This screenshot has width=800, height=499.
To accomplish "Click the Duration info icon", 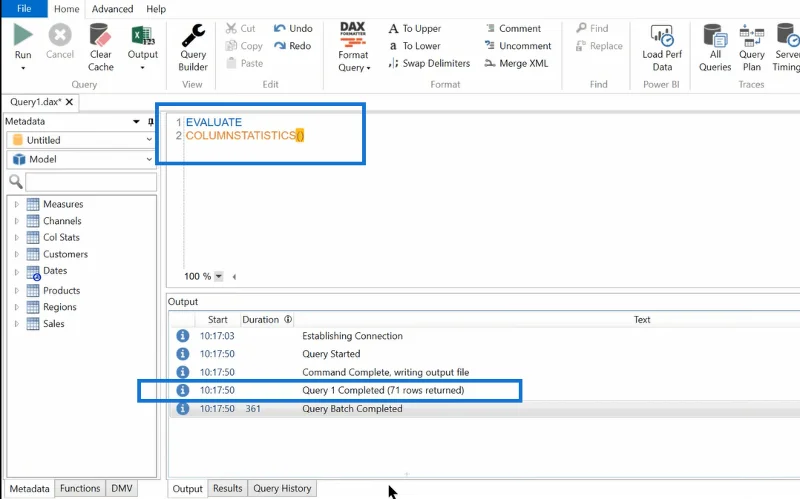I will click(x=288, y=319).
